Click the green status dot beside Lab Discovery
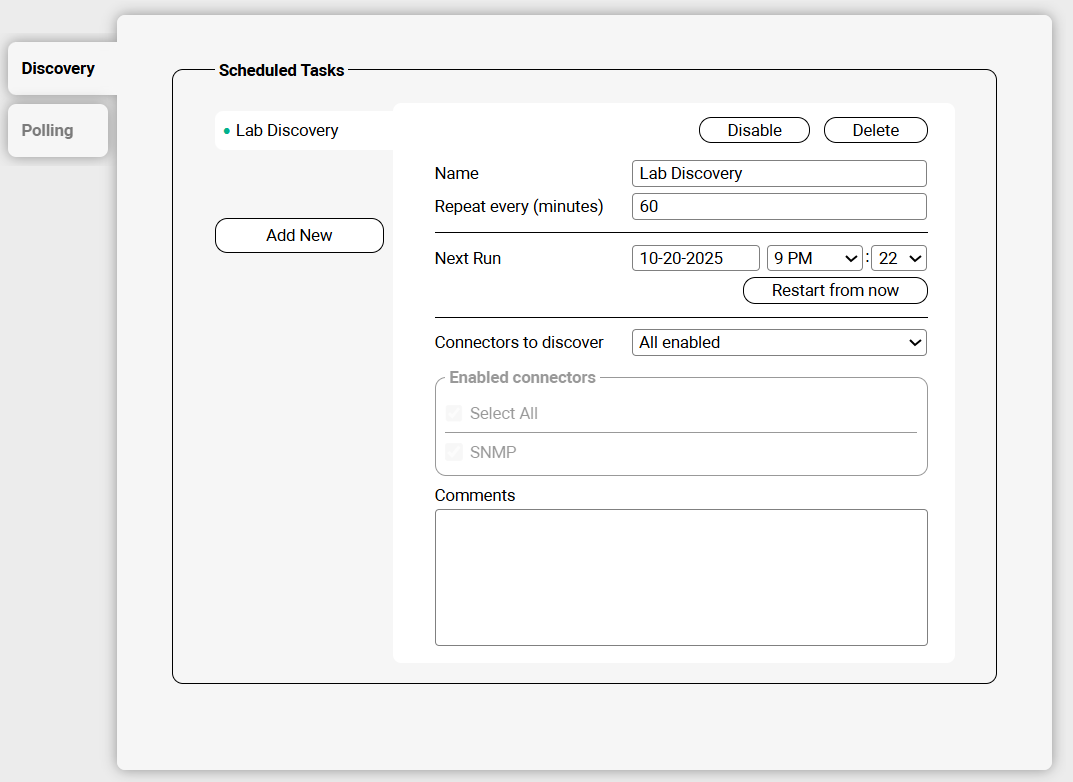The image size is (1073, 782). click(x=227, y=131)
